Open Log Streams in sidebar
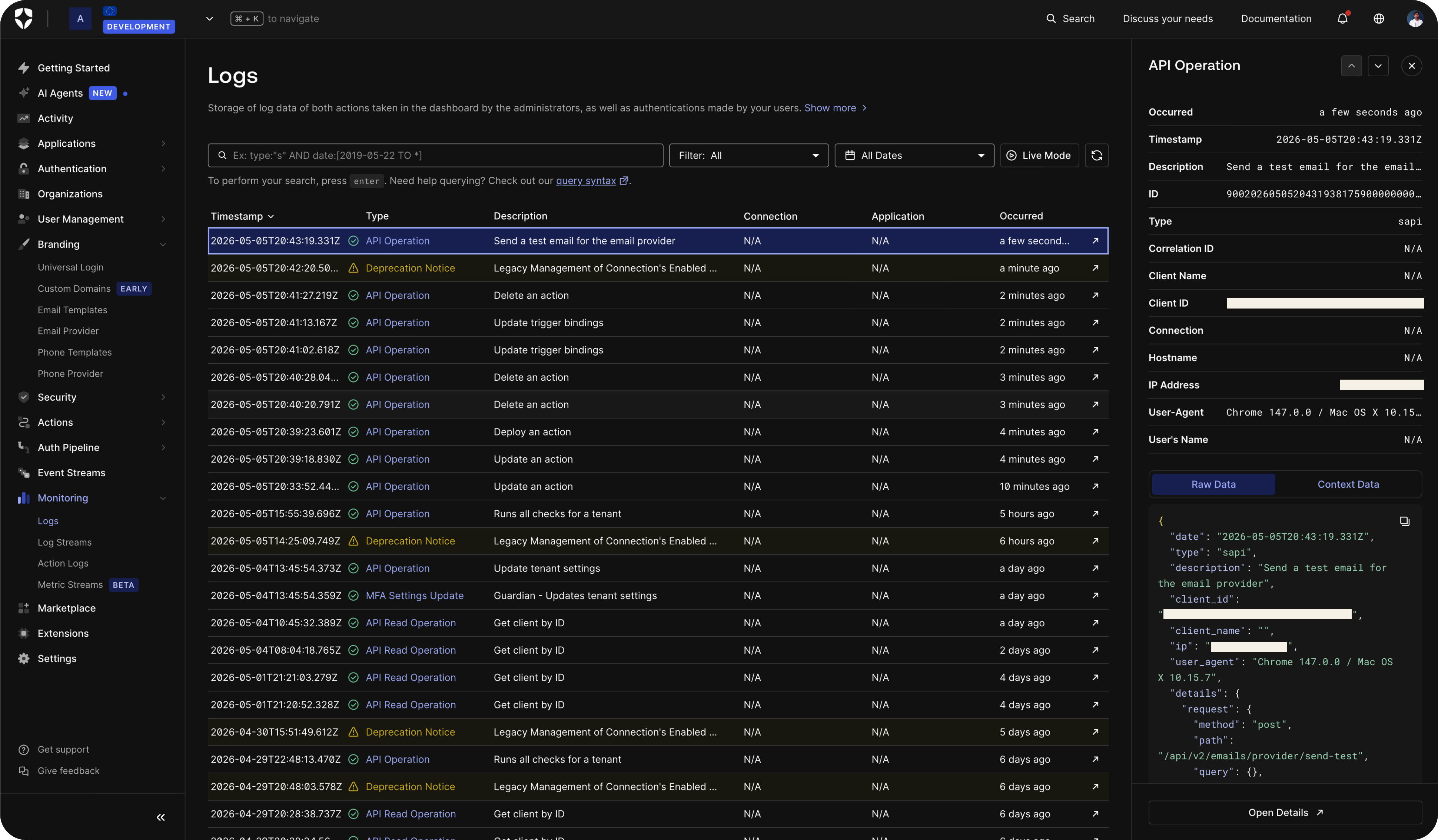Screen dimensions: 1438x840 pyautogui.click(x=64, y=542)
